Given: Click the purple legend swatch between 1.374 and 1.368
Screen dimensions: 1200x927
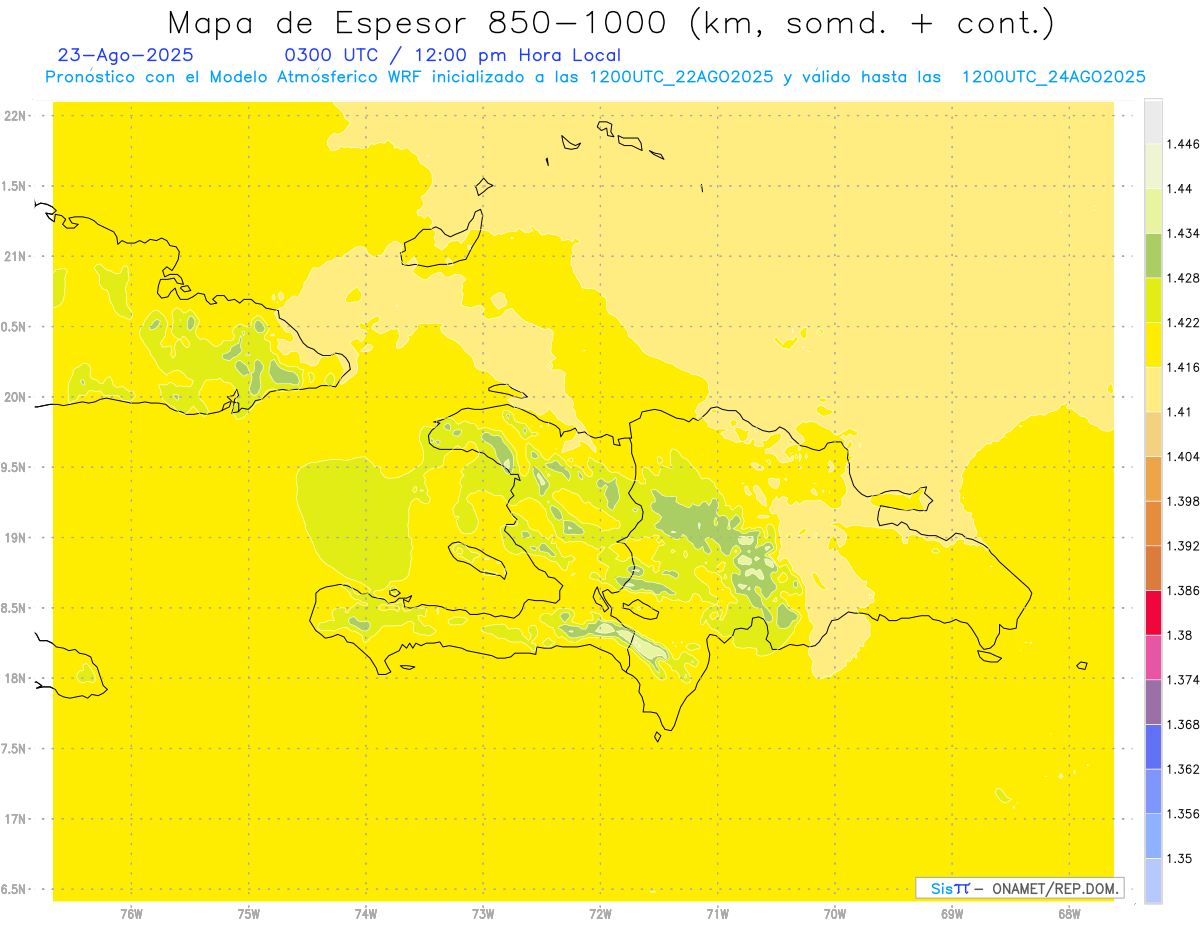Looking at the screenshot, I should tap(1153, 701).
